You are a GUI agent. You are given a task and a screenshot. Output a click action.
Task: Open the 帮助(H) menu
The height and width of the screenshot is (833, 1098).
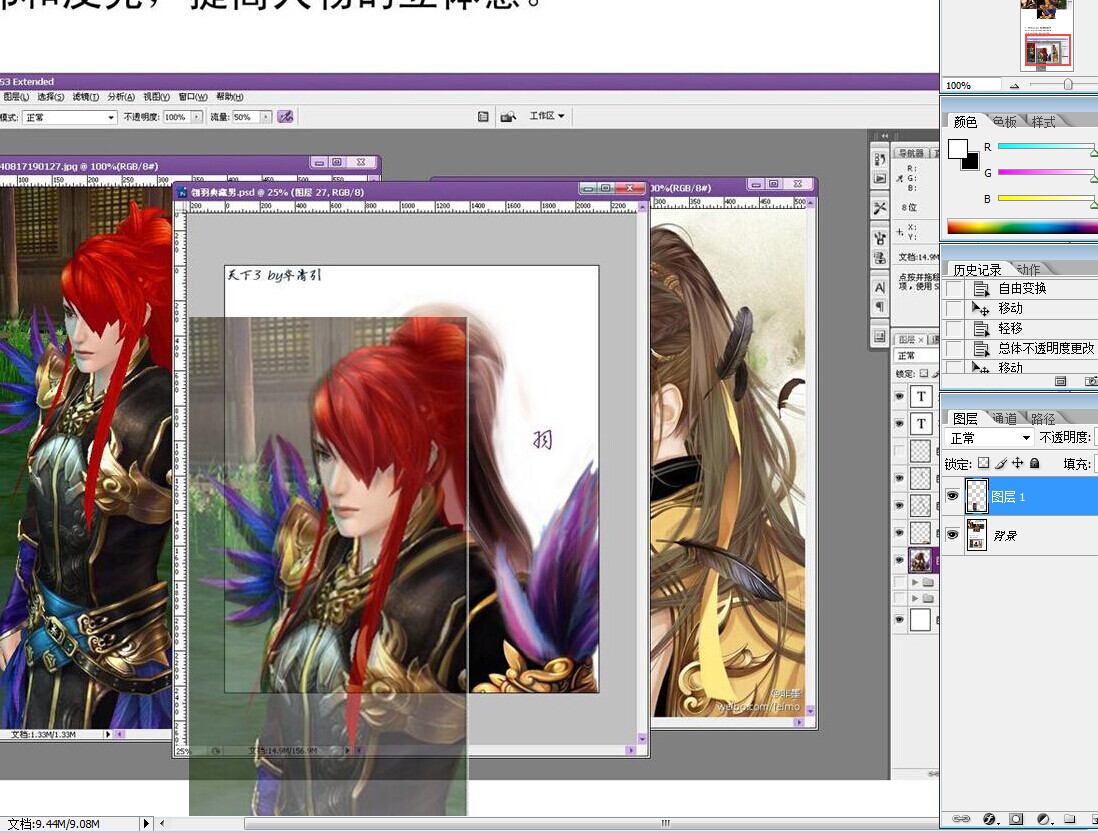point(229,97)
